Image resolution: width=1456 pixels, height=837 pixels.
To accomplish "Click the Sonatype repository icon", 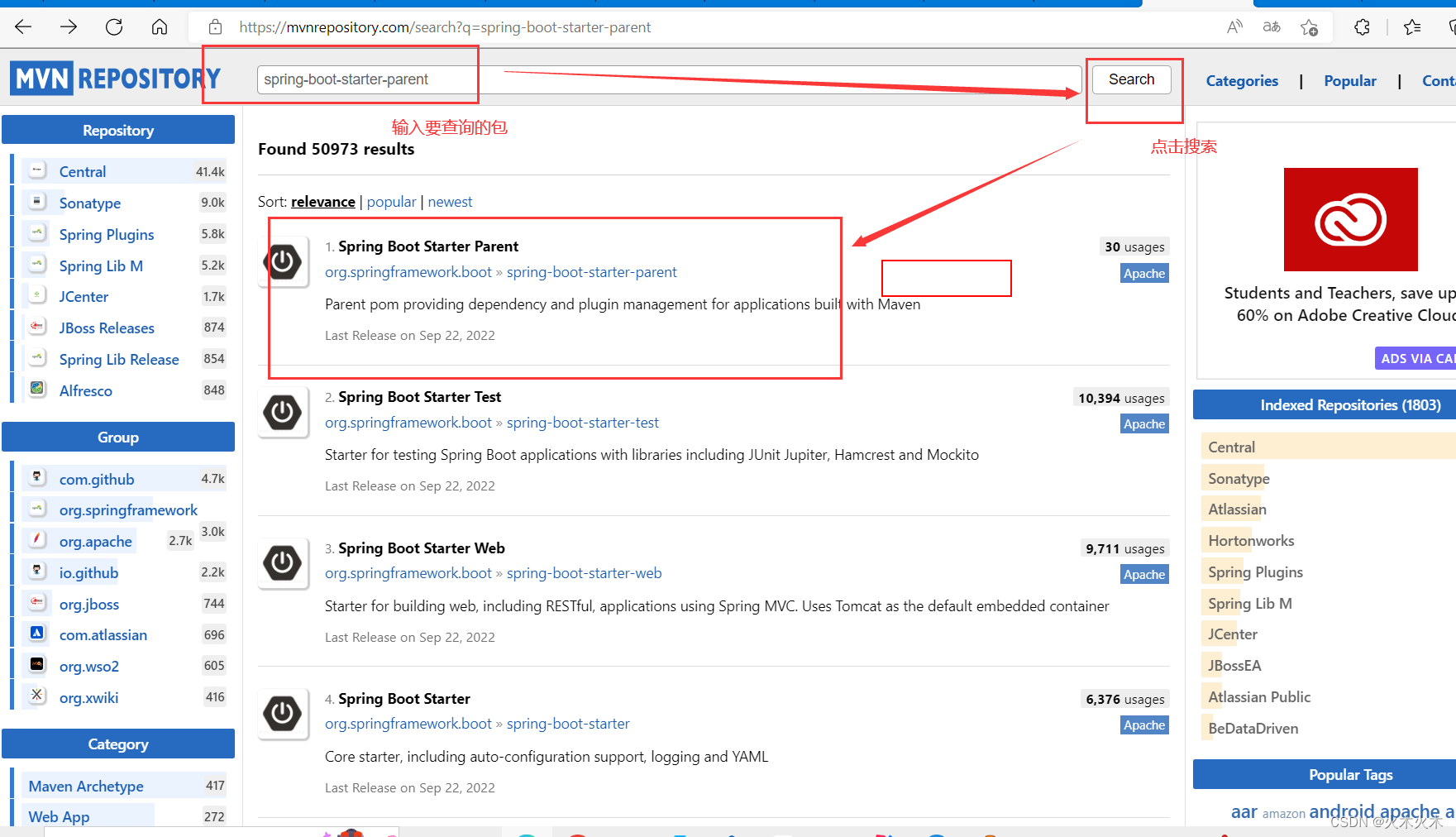I will tap(37, 202).
